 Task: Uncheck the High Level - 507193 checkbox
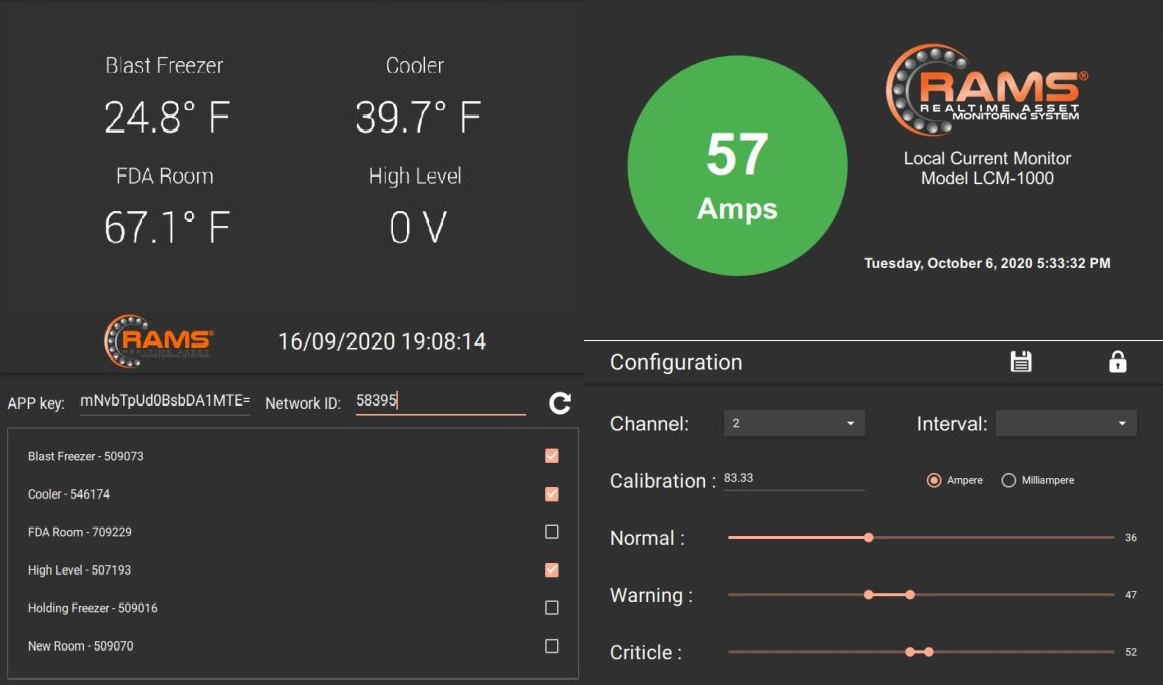[x=551, y=570]
